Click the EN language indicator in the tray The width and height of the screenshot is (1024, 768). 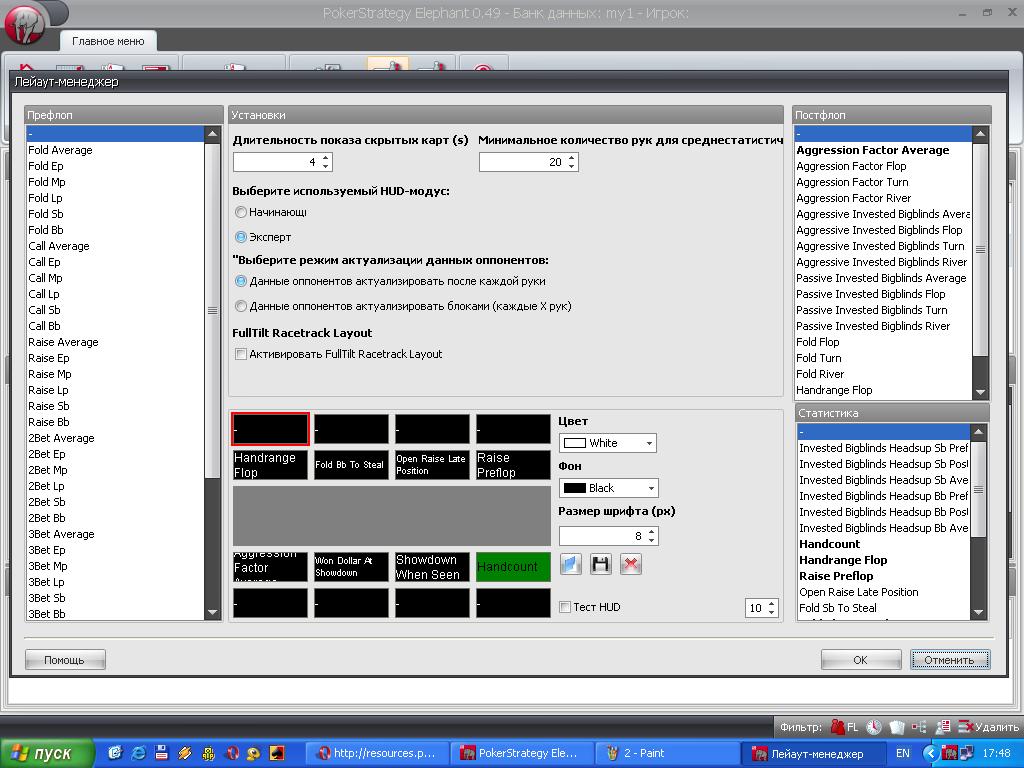[903, 753]
